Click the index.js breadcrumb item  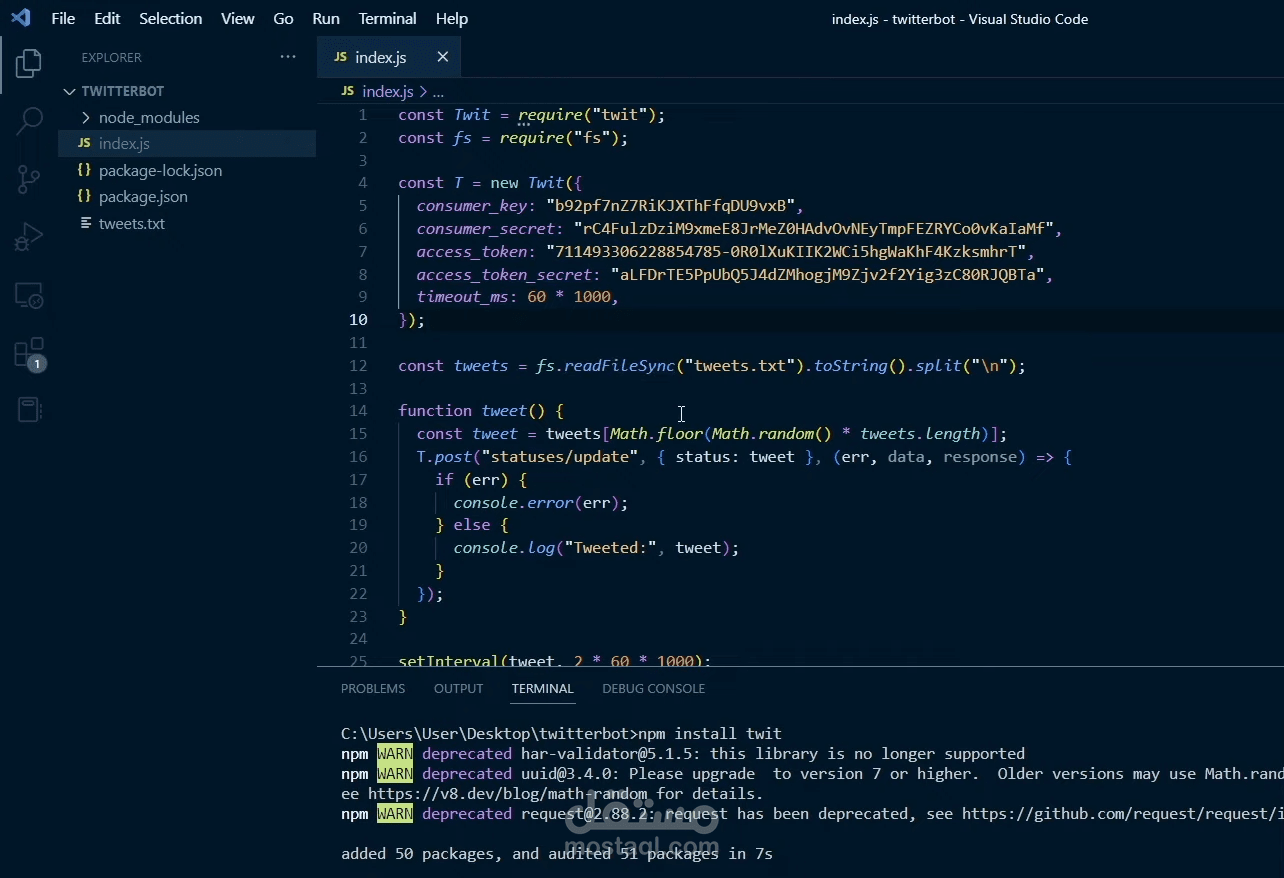[387, 91]
